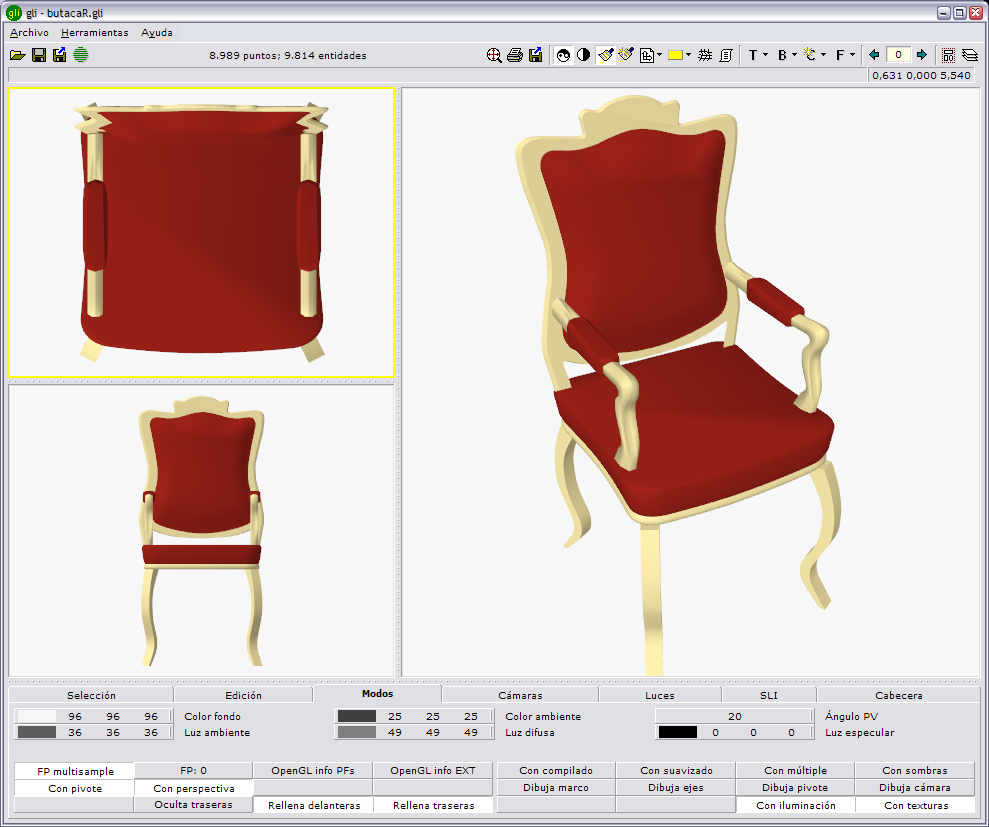
Task: Click the printer icon in toolbar
Action: tap(515, 55)
